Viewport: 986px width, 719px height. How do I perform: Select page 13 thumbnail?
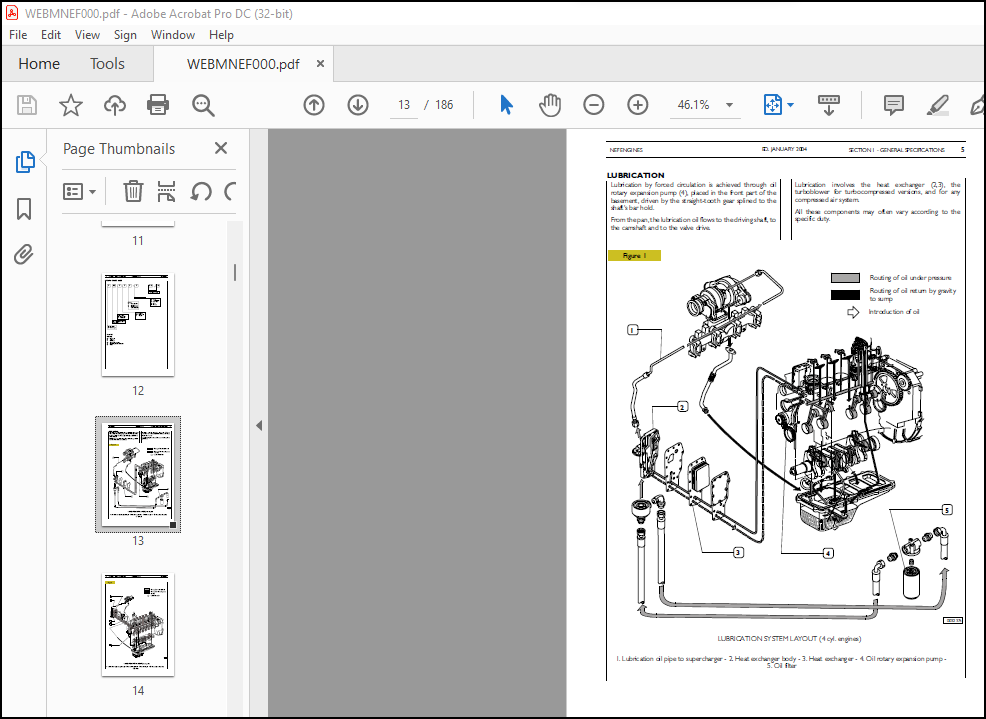click(138, 474)
